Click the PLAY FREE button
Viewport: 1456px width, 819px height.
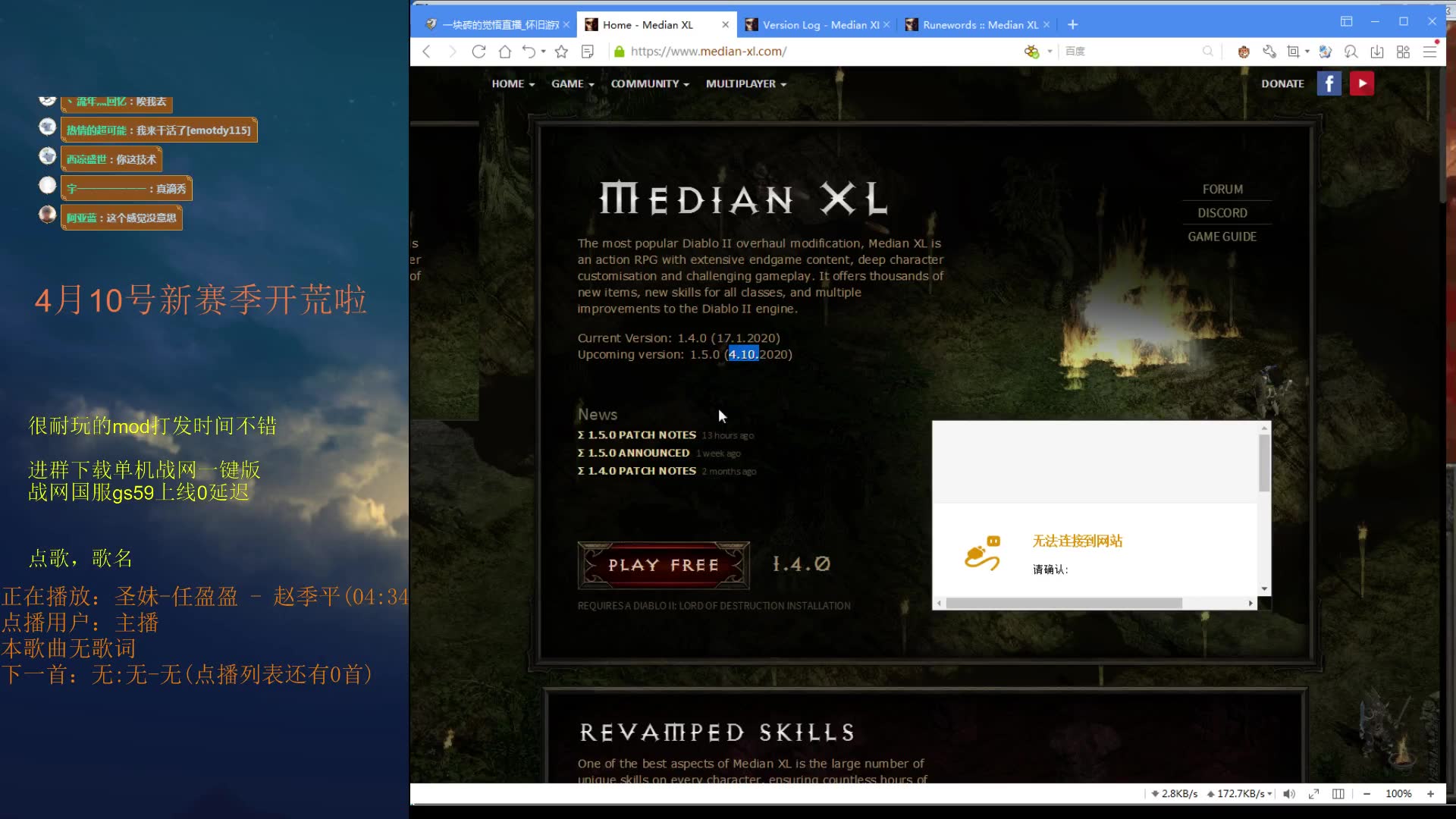(x=664, y=566)
